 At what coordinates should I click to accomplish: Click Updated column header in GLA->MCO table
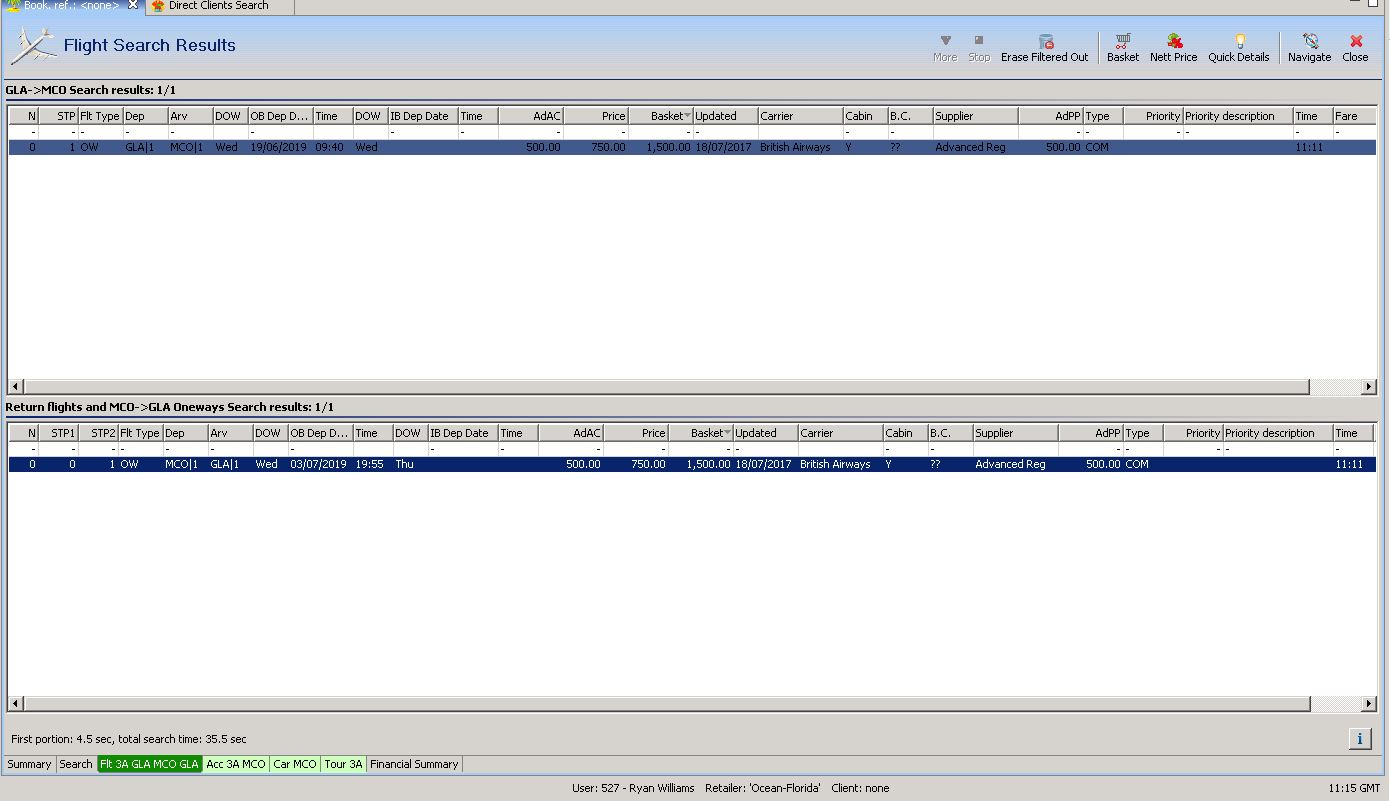[x=726, y=116]
